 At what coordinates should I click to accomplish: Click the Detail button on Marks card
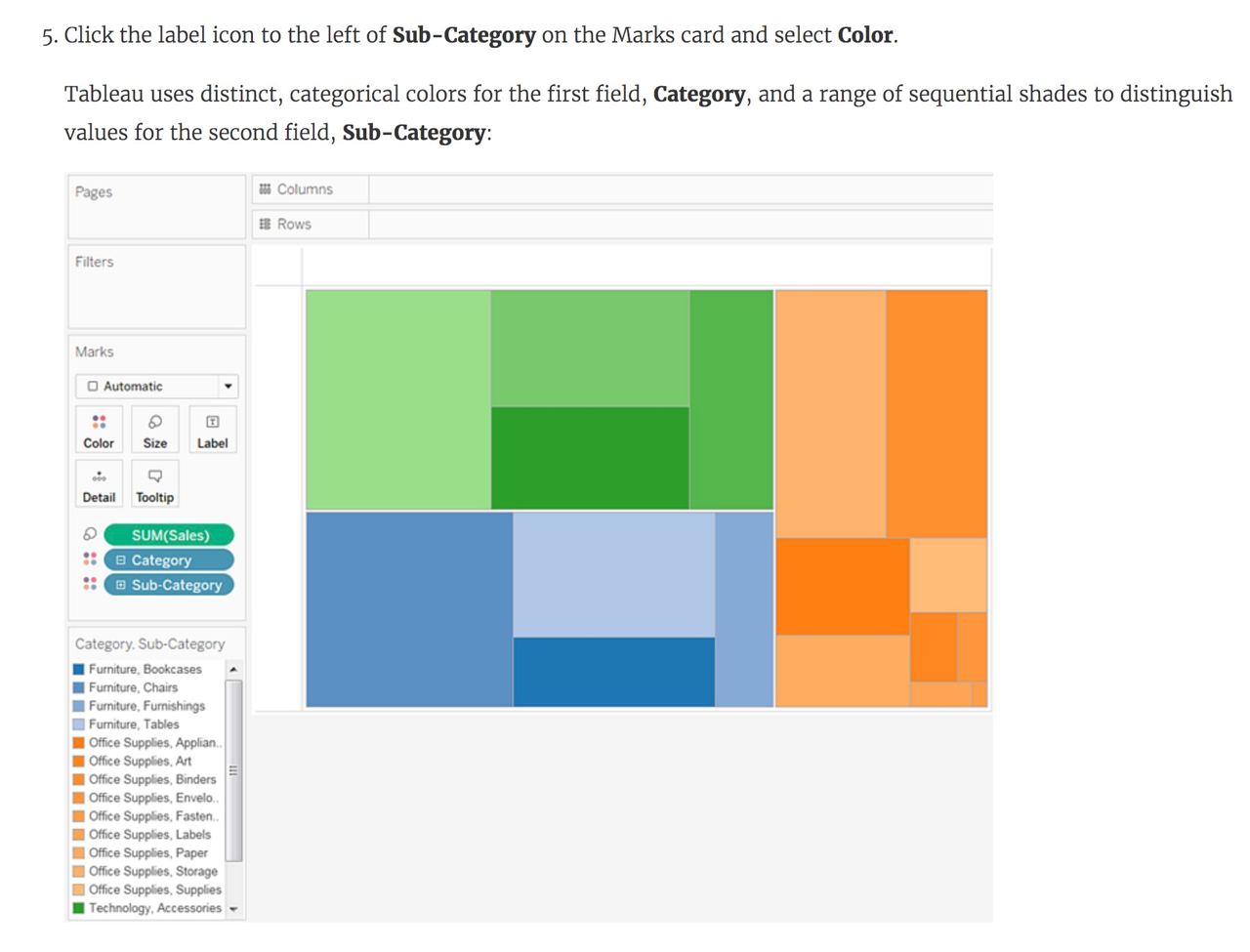pyautogui.click(x=99, y=484)
